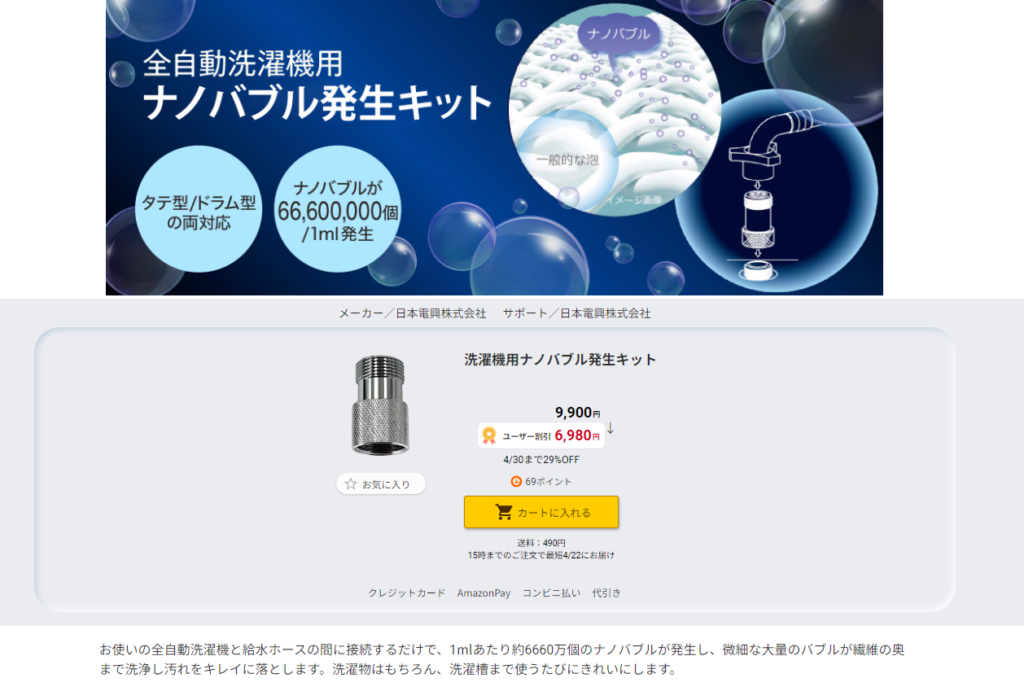The width and height of the screenshot is (1024, 691).
Task: Click the faucet installation diagram graphic
Action: coord(758,196)
